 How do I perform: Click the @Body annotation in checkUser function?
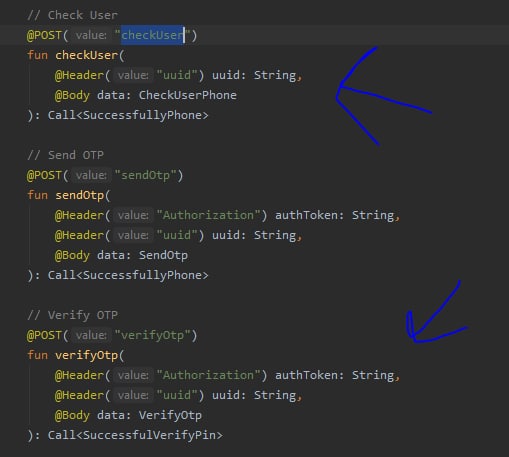click(72, 95)
